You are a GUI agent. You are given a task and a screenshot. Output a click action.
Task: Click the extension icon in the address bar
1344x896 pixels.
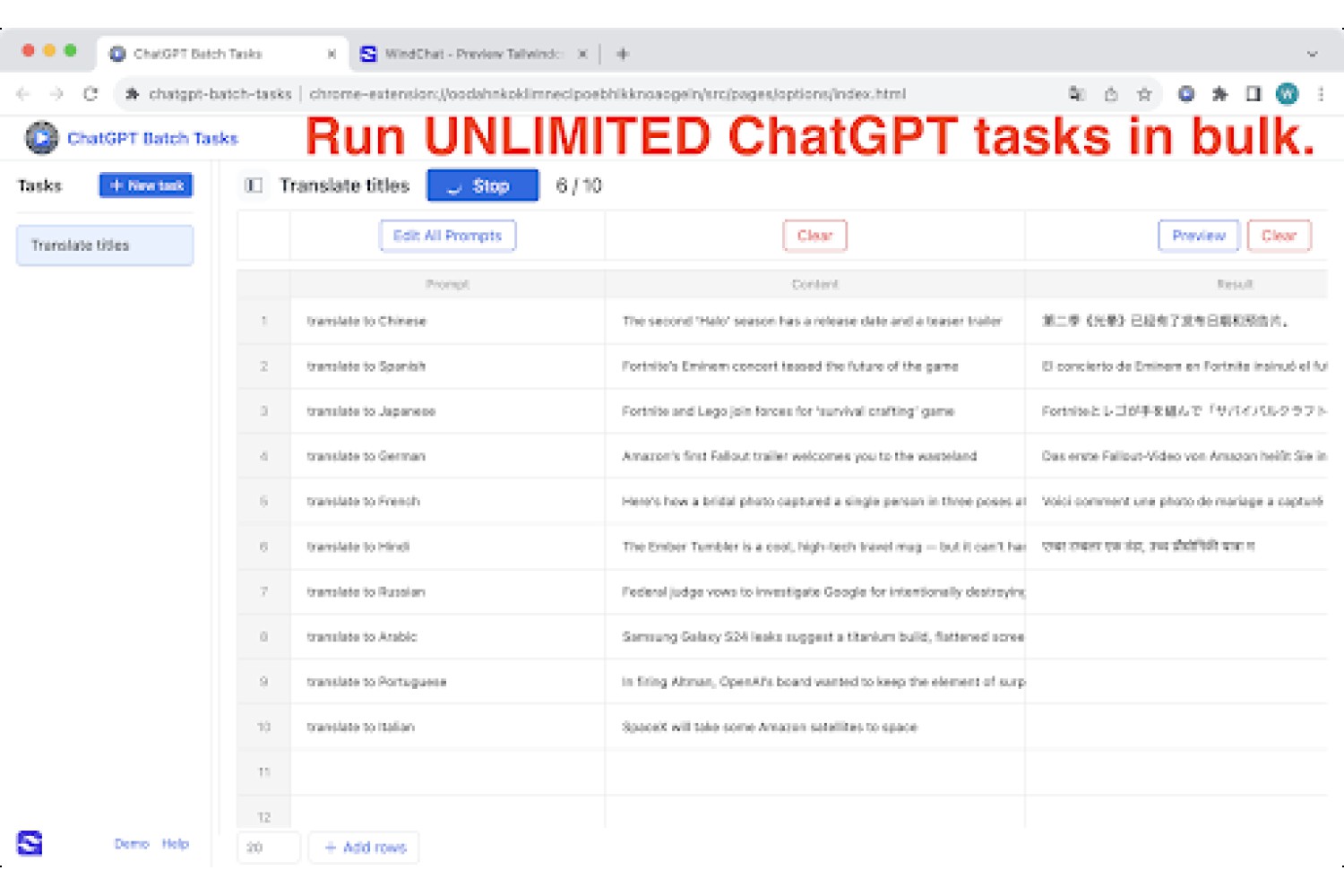(132, 93)
